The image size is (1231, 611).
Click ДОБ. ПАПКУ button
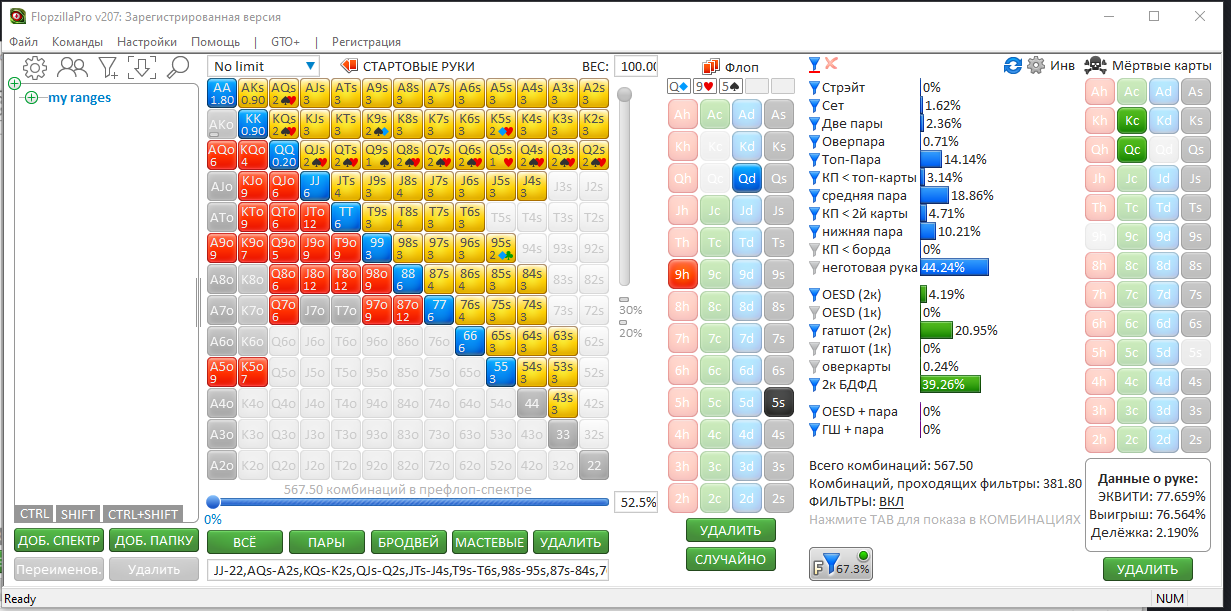[153, 541]
